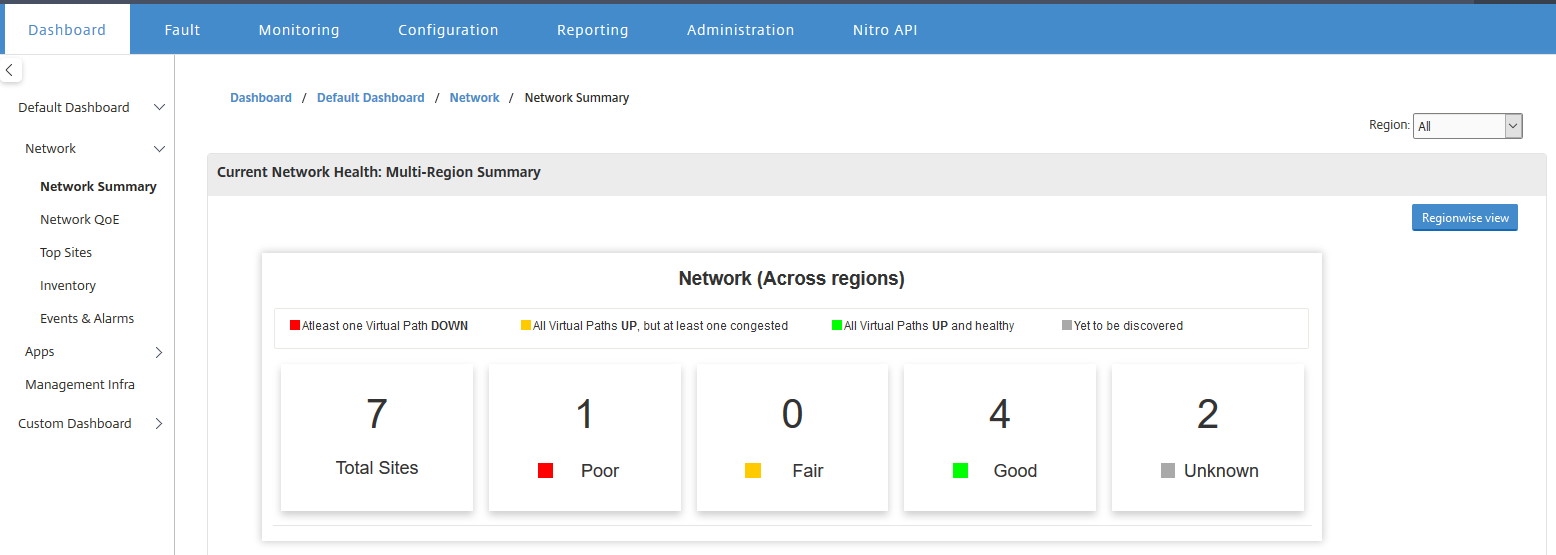Click the Custom Dashboard sidebar label

[x=75, y=424]
